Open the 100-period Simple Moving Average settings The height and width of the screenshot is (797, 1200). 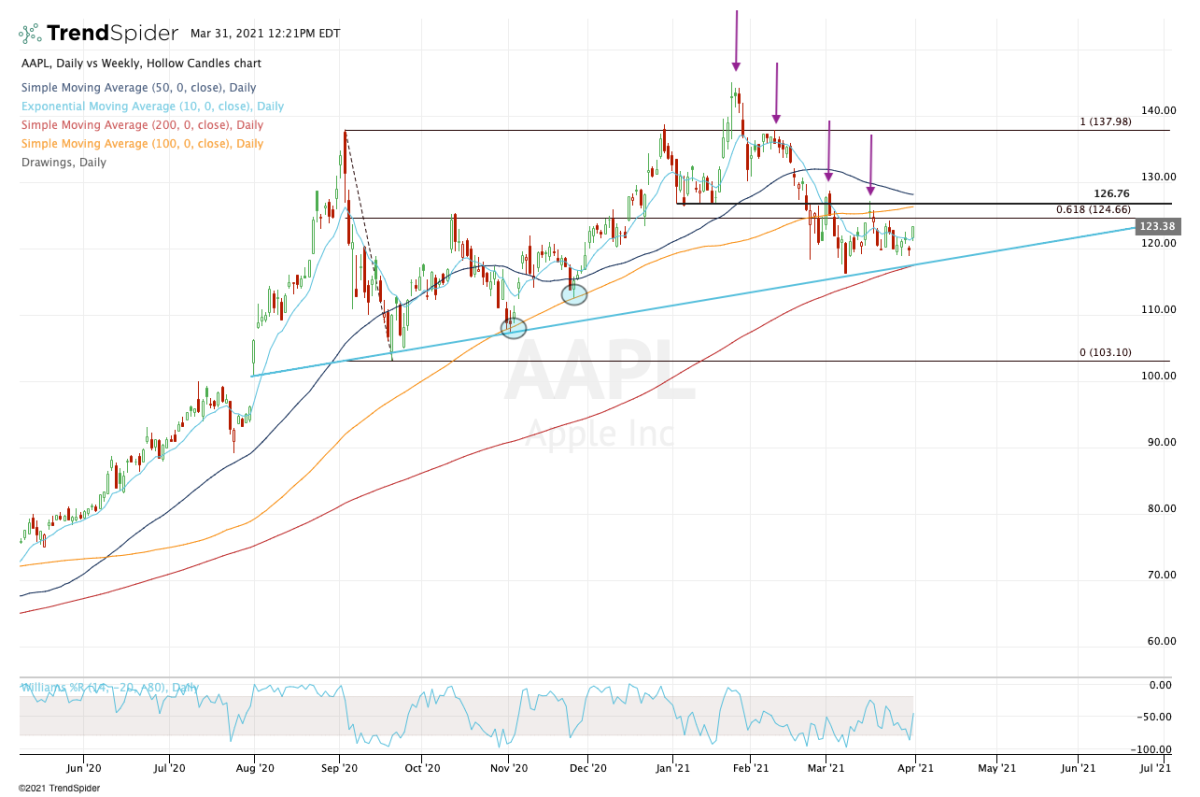tap(141, 143)
